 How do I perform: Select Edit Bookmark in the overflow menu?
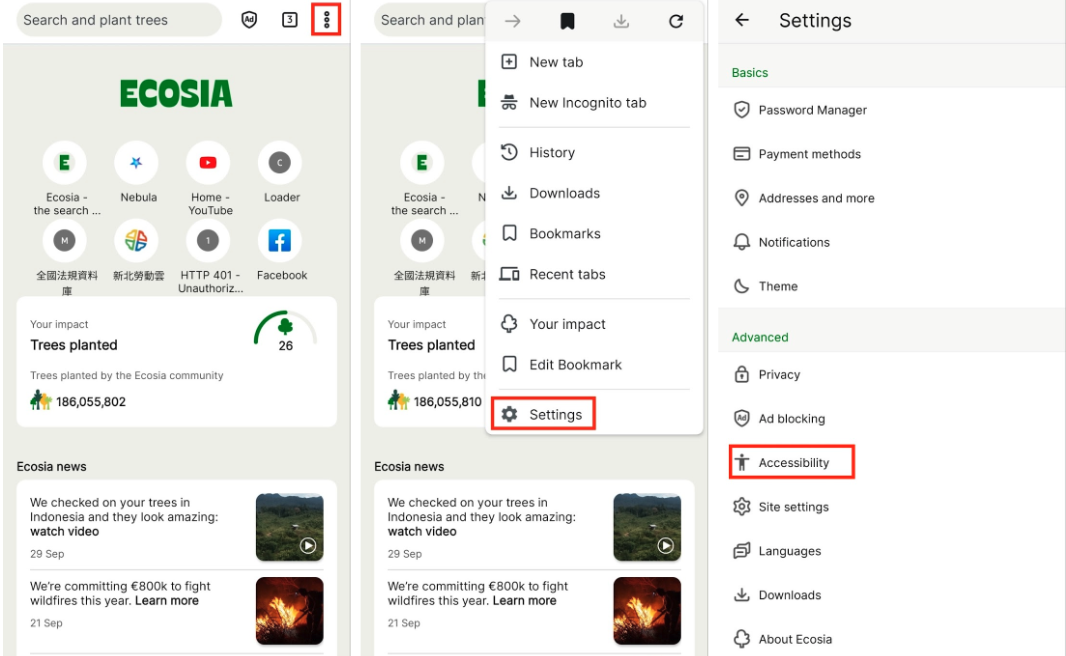coord(594,365)
